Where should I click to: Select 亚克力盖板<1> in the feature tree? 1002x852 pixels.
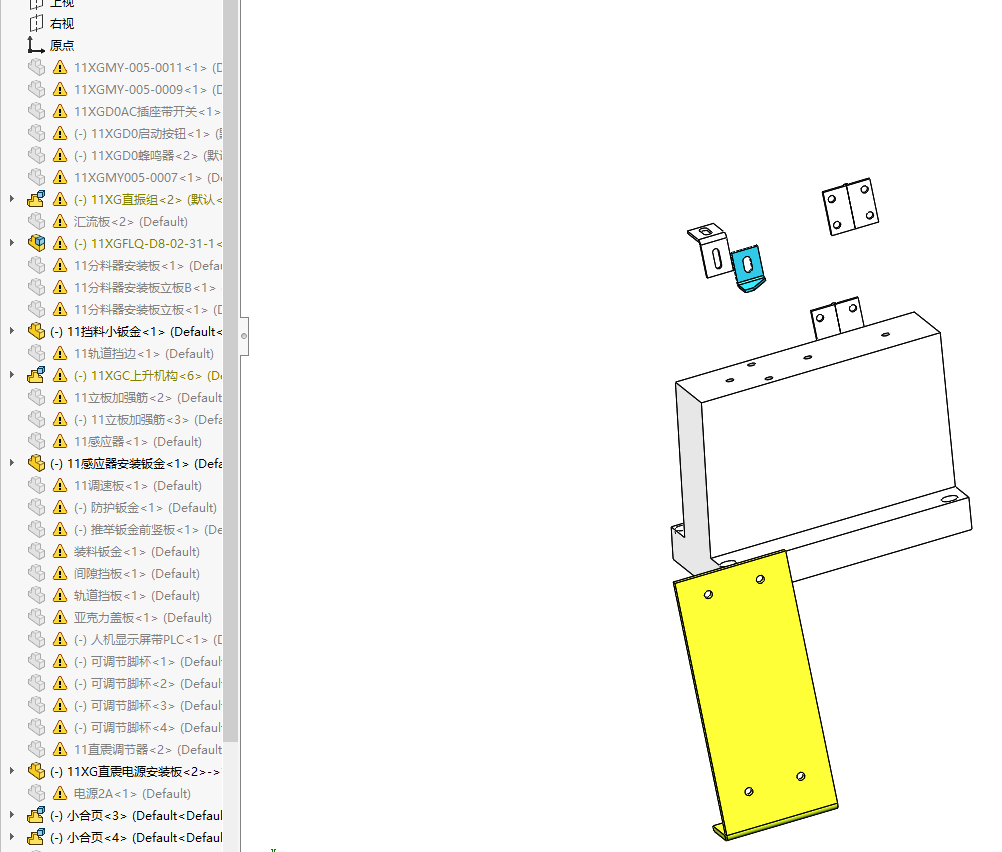pos(142,618)
